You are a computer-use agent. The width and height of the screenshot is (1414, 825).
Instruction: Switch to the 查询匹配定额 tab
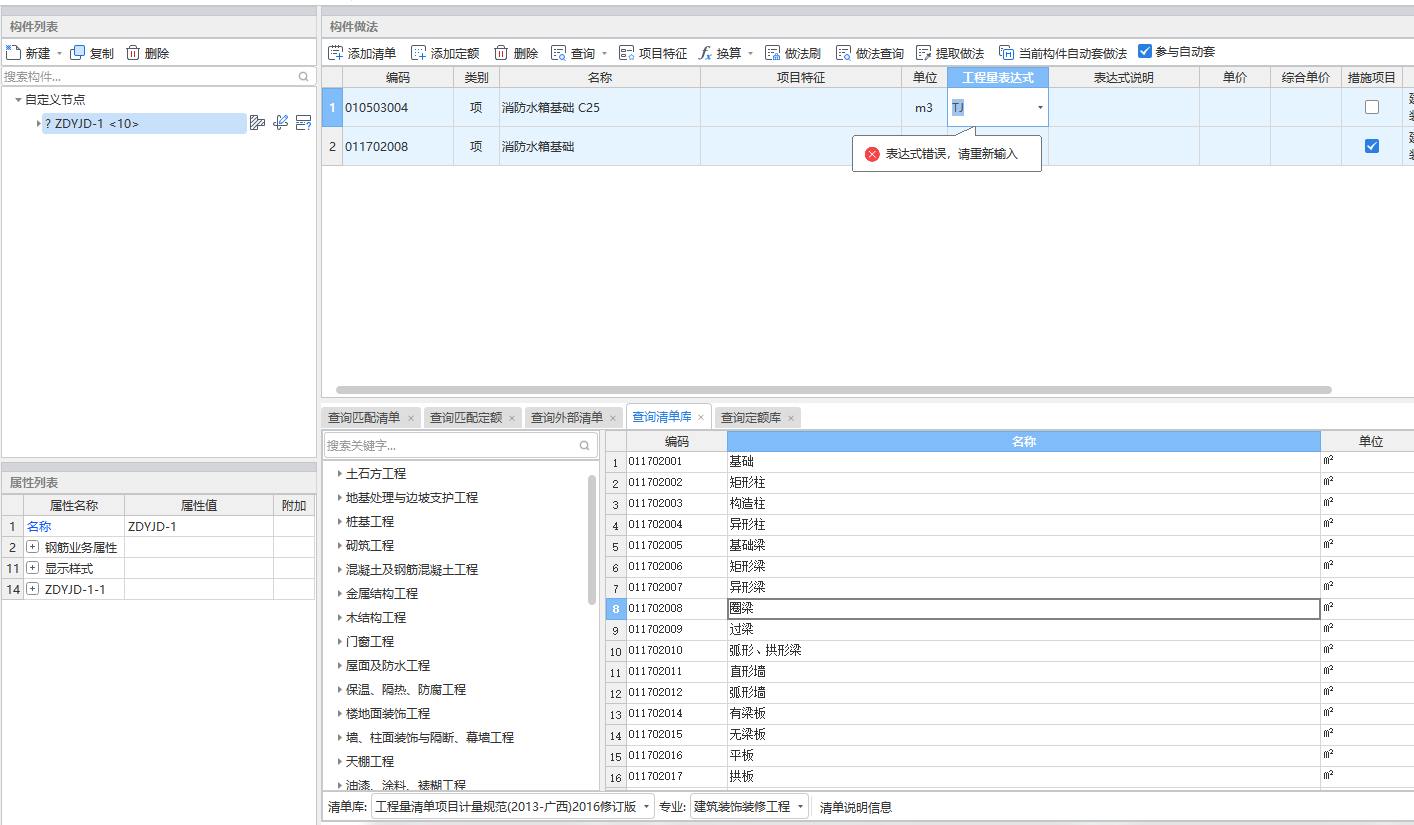465,418
